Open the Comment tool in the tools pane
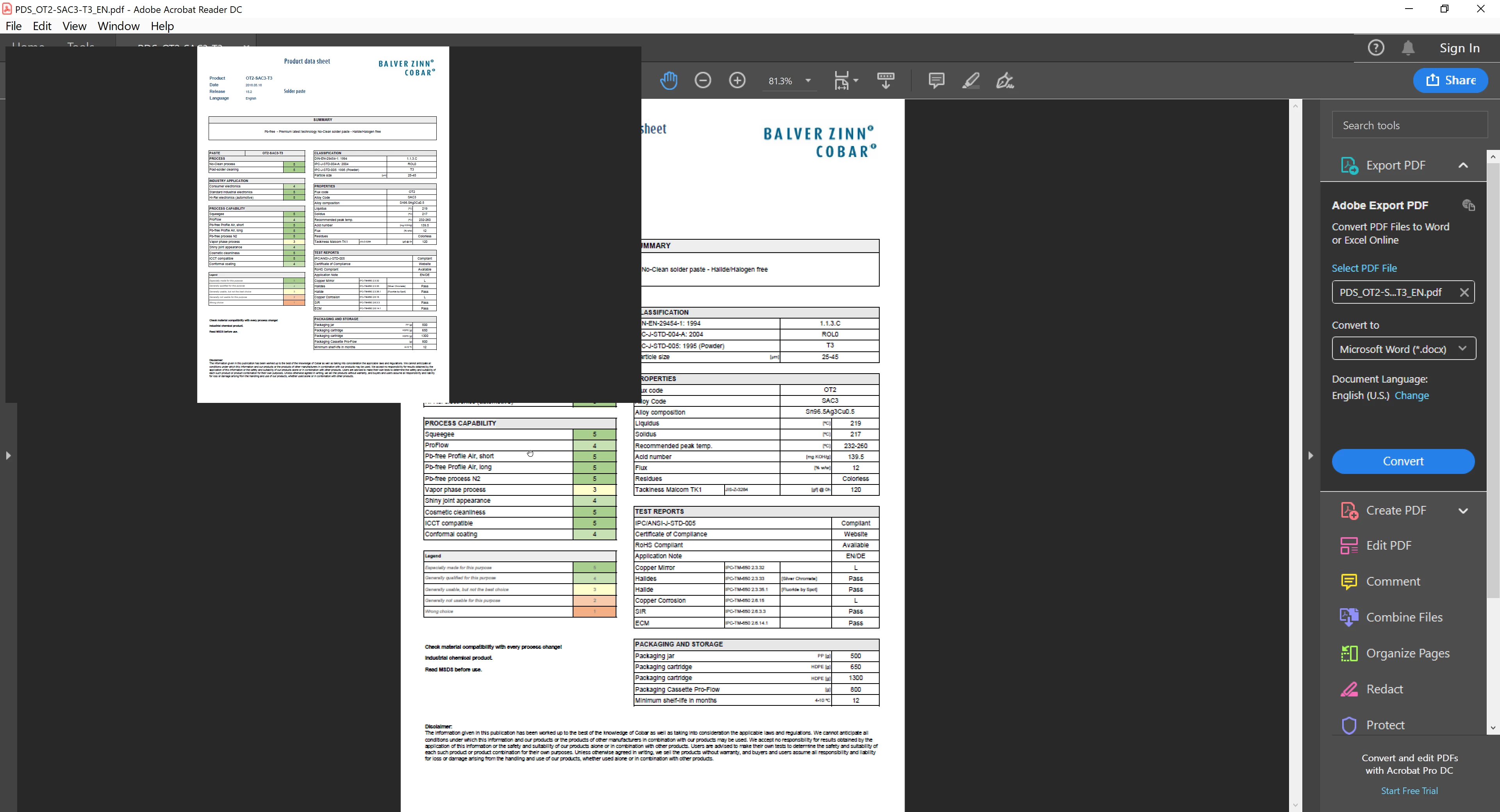 1392,581
